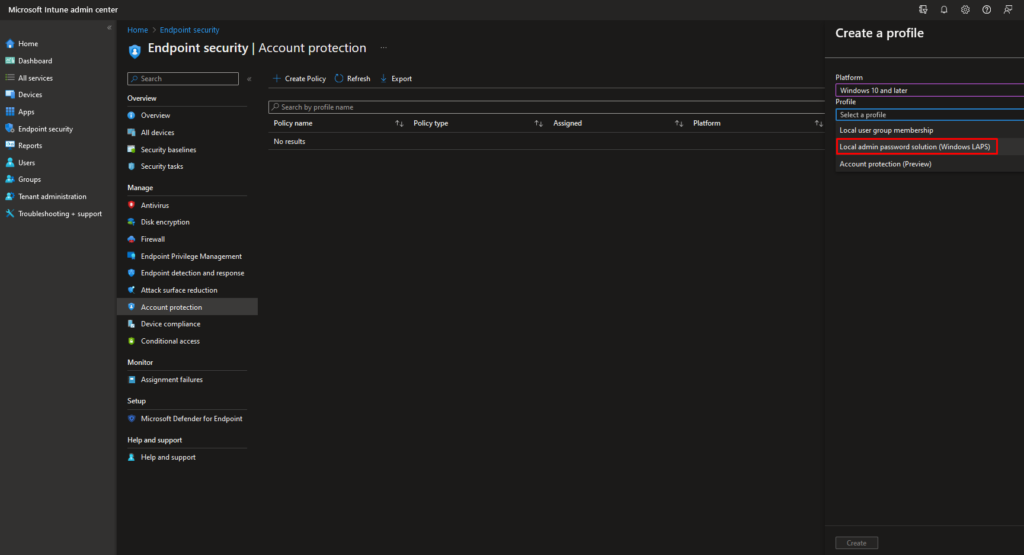Open Endpoint detection and response
Image resolution: width=1024 pixels, height=555 pixels.
coord(193,273)
